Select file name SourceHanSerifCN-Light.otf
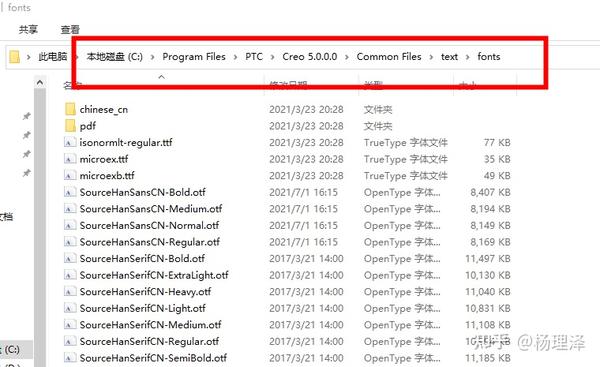Screen dimensions: 600x367 pos(142,308)
